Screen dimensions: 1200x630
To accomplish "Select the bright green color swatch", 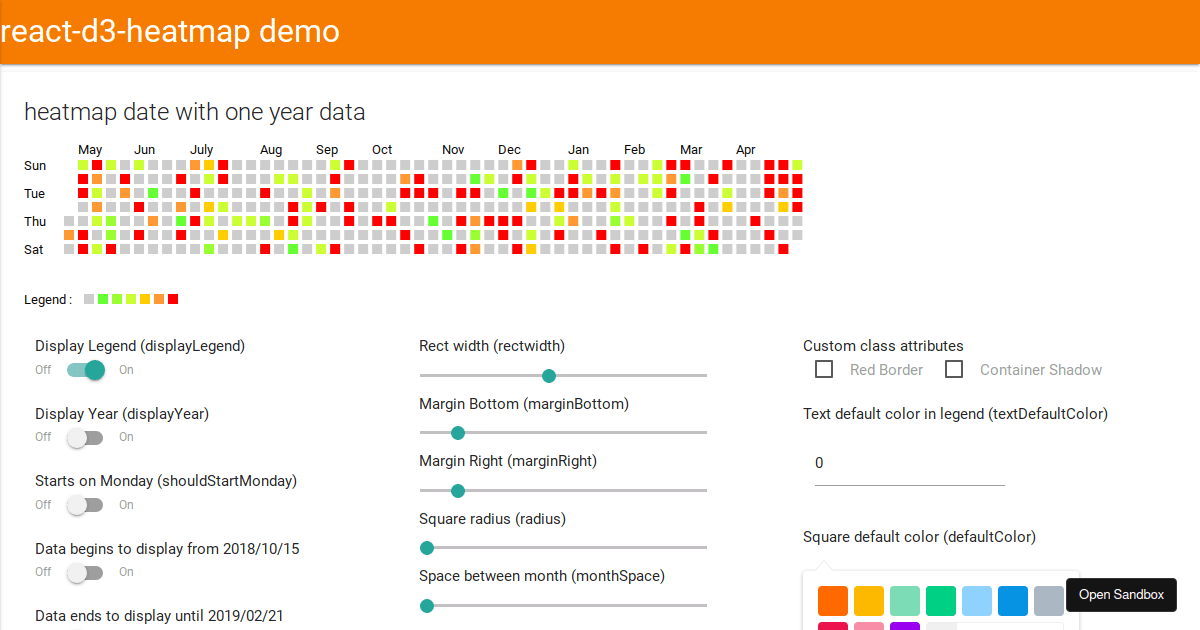I will pyautogui.click(x=941, y=600).
